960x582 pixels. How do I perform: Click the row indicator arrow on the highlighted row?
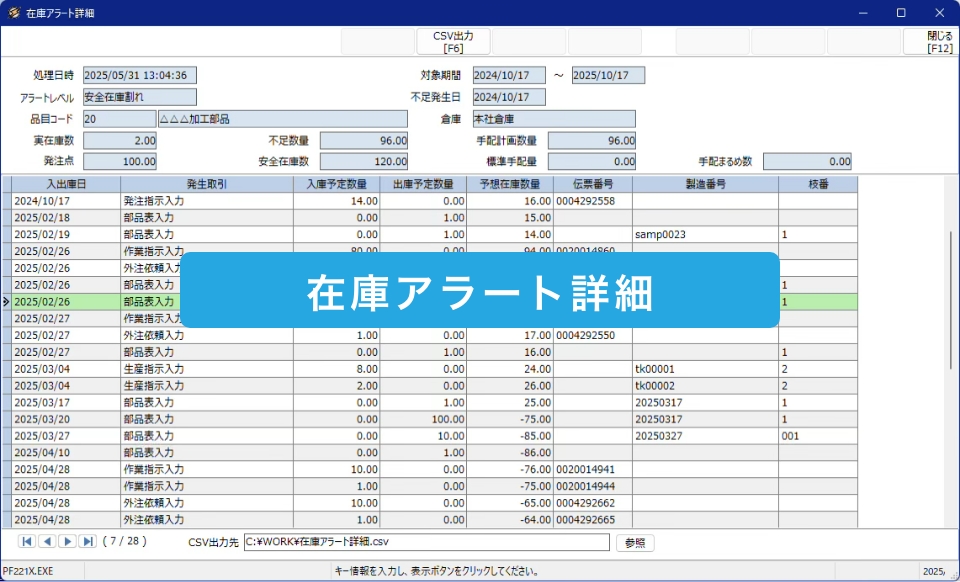coord(6,301)
